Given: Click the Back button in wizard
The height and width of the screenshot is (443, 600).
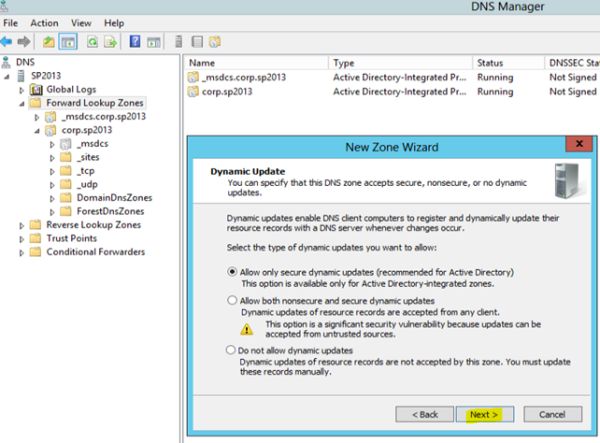Looking at the screenshot, I should tap(425, 414).
